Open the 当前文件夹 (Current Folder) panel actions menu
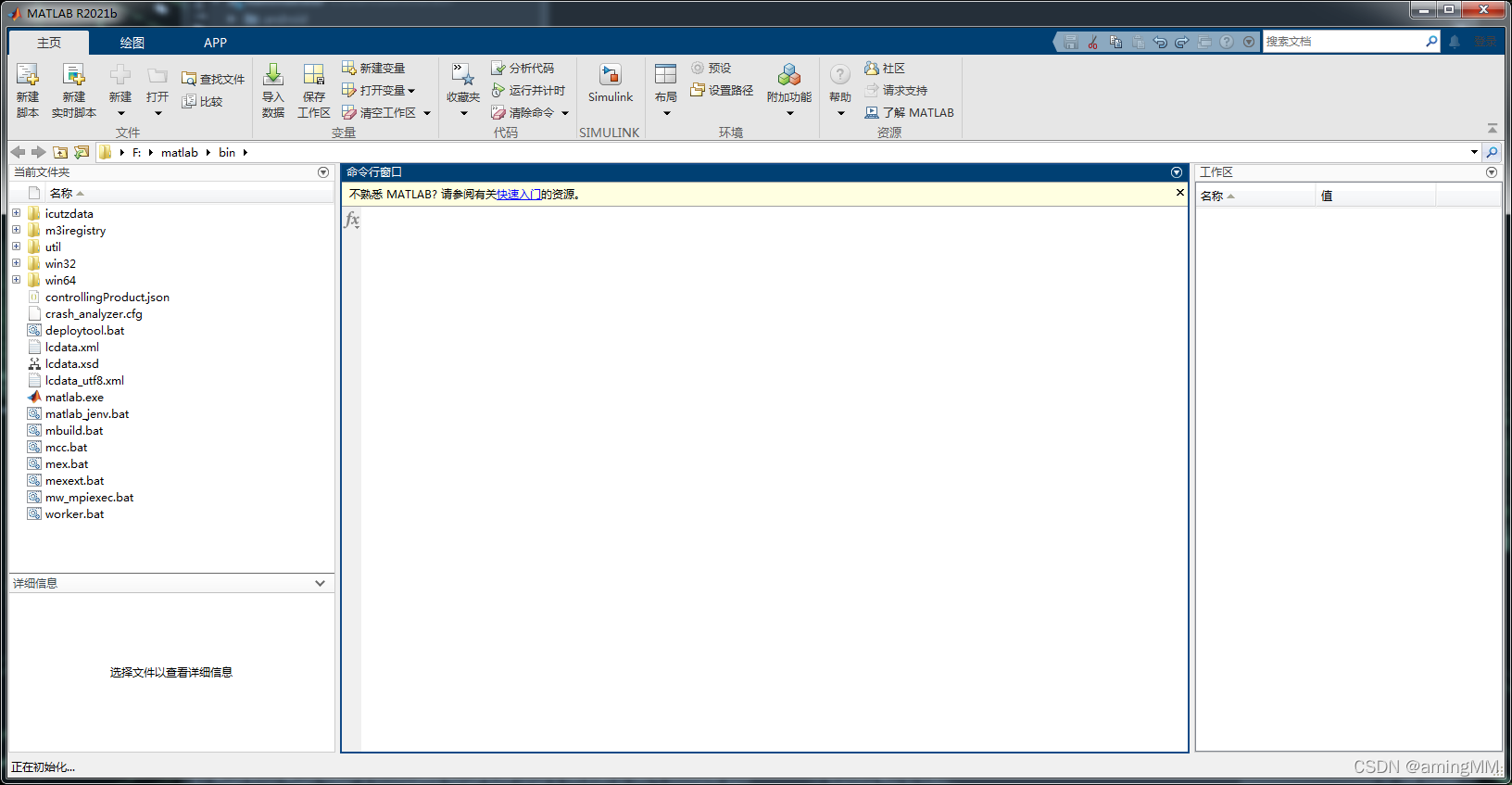The width and height of the screenshot is (1512, 785). [323, 172]
